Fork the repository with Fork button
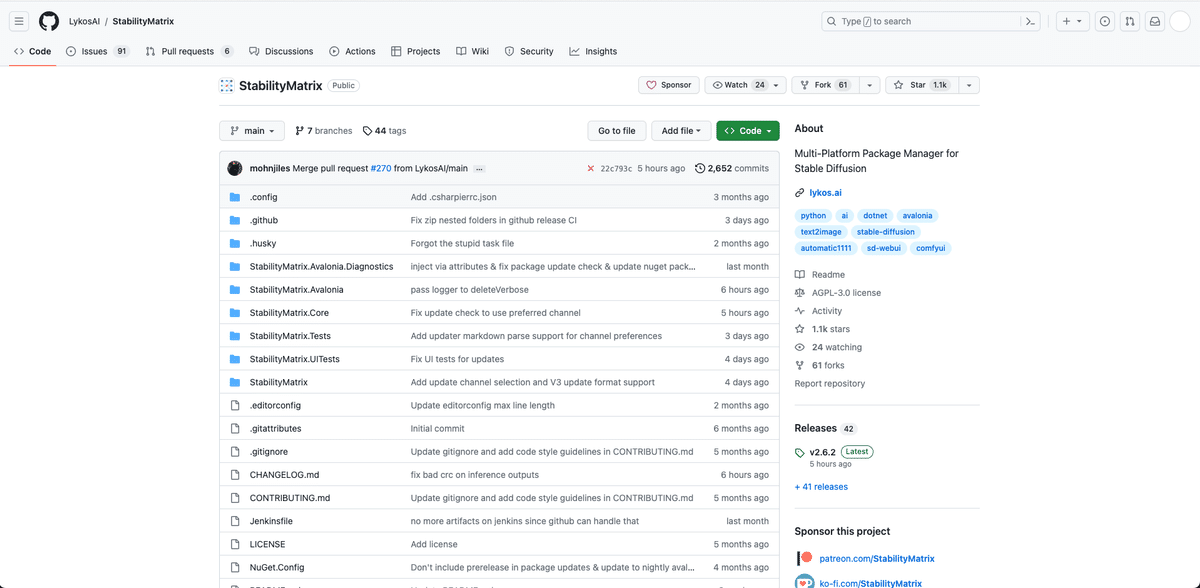1200x588 pixels. click(824, 85)
